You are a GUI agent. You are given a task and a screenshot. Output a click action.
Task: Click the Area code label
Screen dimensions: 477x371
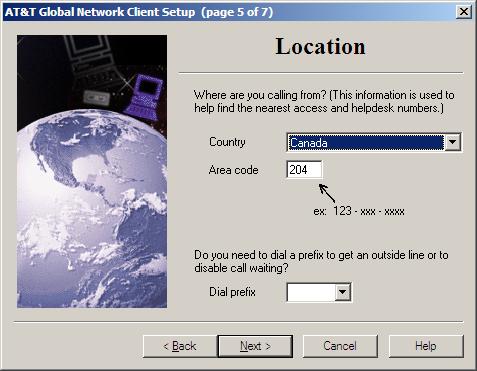pyautogui.click(x=233, y=170)
